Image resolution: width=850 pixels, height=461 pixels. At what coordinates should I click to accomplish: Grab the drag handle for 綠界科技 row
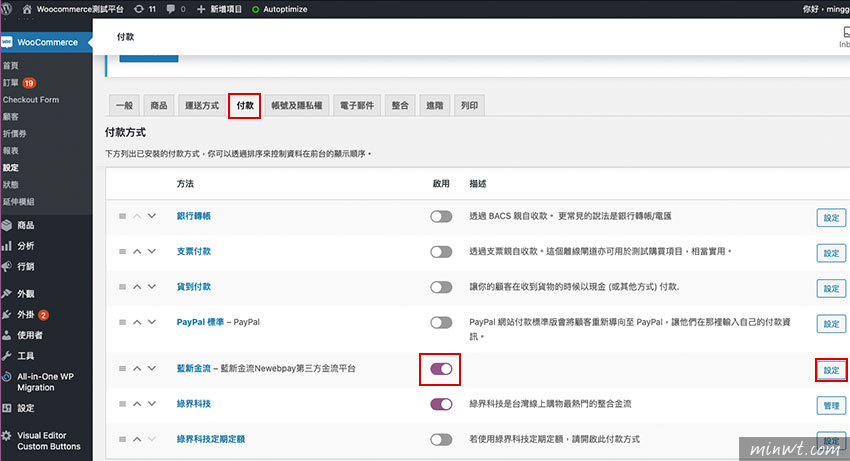(x=123, y=404)
